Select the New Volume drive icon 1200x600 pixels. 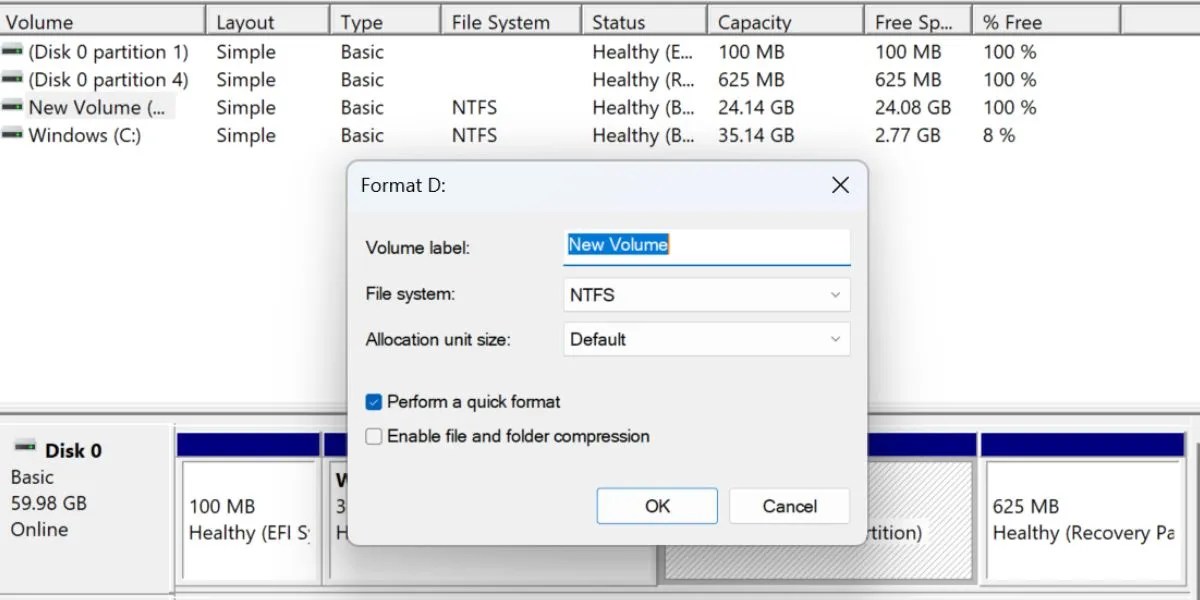[10, 107]
